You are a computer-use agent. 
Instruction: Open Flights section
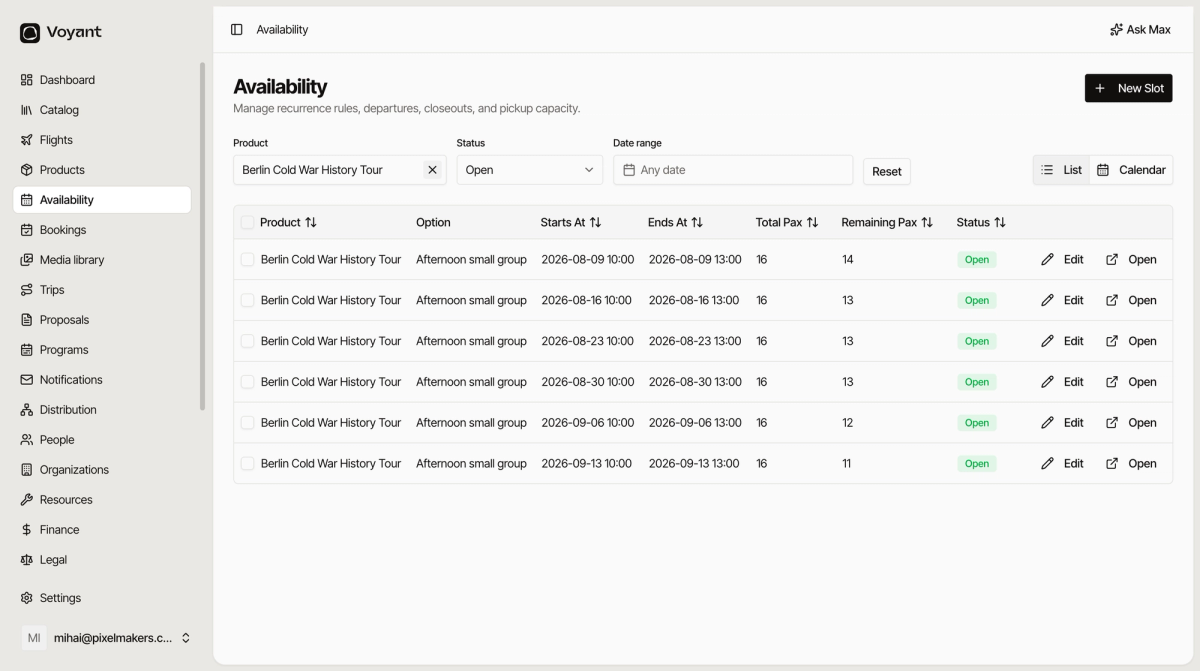pos(102,140)
